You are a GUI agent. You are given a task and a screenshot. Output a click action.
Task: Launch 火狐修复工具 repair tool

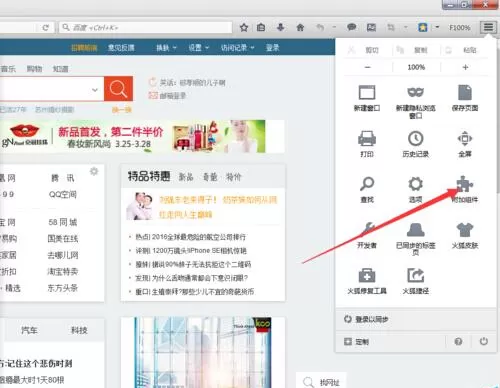point(367,281)
